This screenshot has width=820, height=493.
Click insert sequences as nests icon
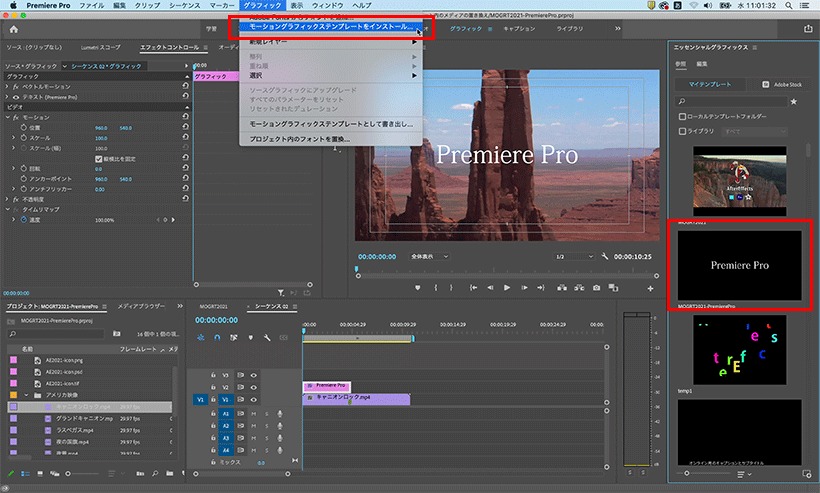point(200,338)
